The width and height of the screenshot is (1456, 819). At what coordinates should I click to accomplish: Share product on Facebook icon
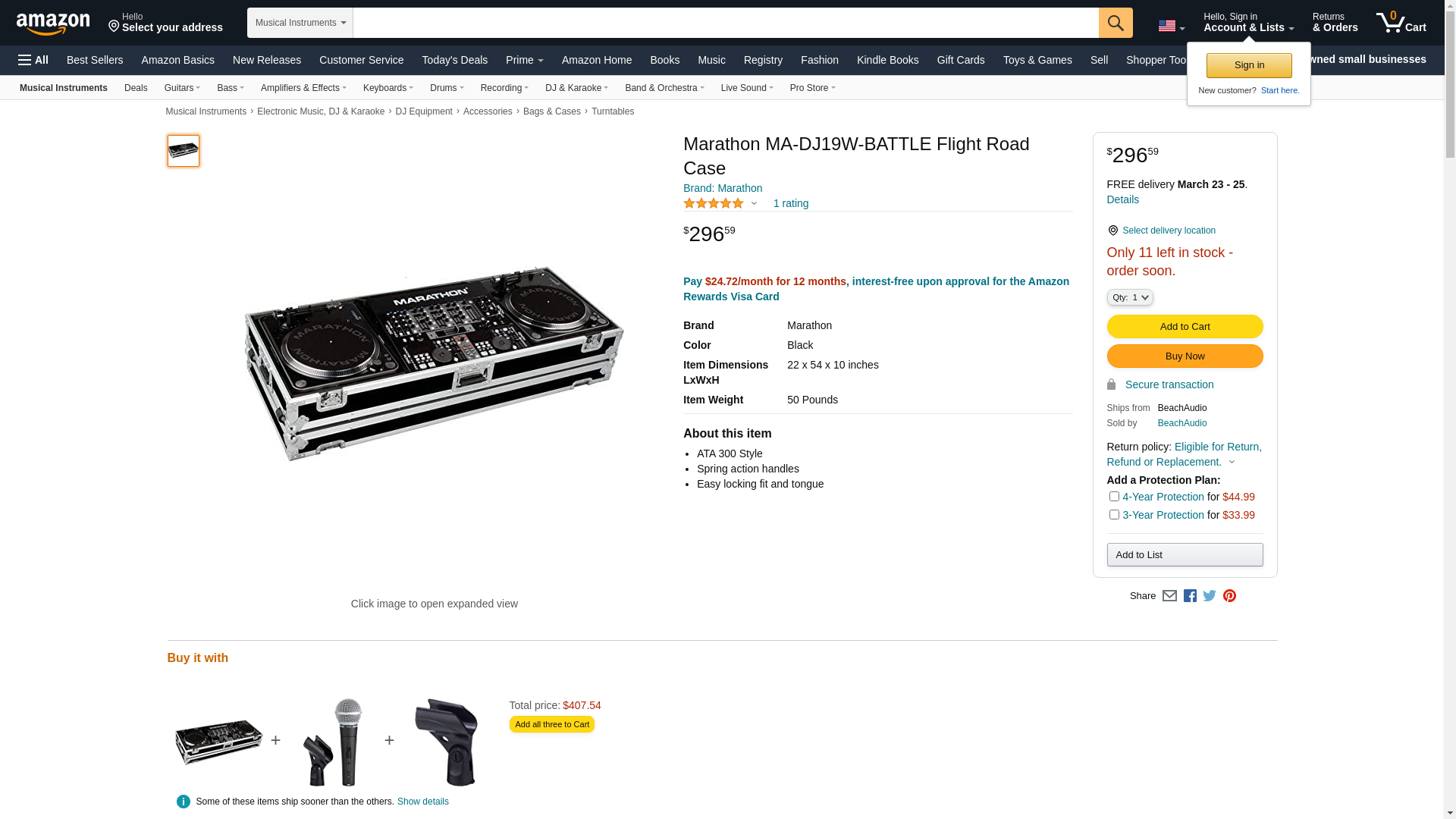1190,596
